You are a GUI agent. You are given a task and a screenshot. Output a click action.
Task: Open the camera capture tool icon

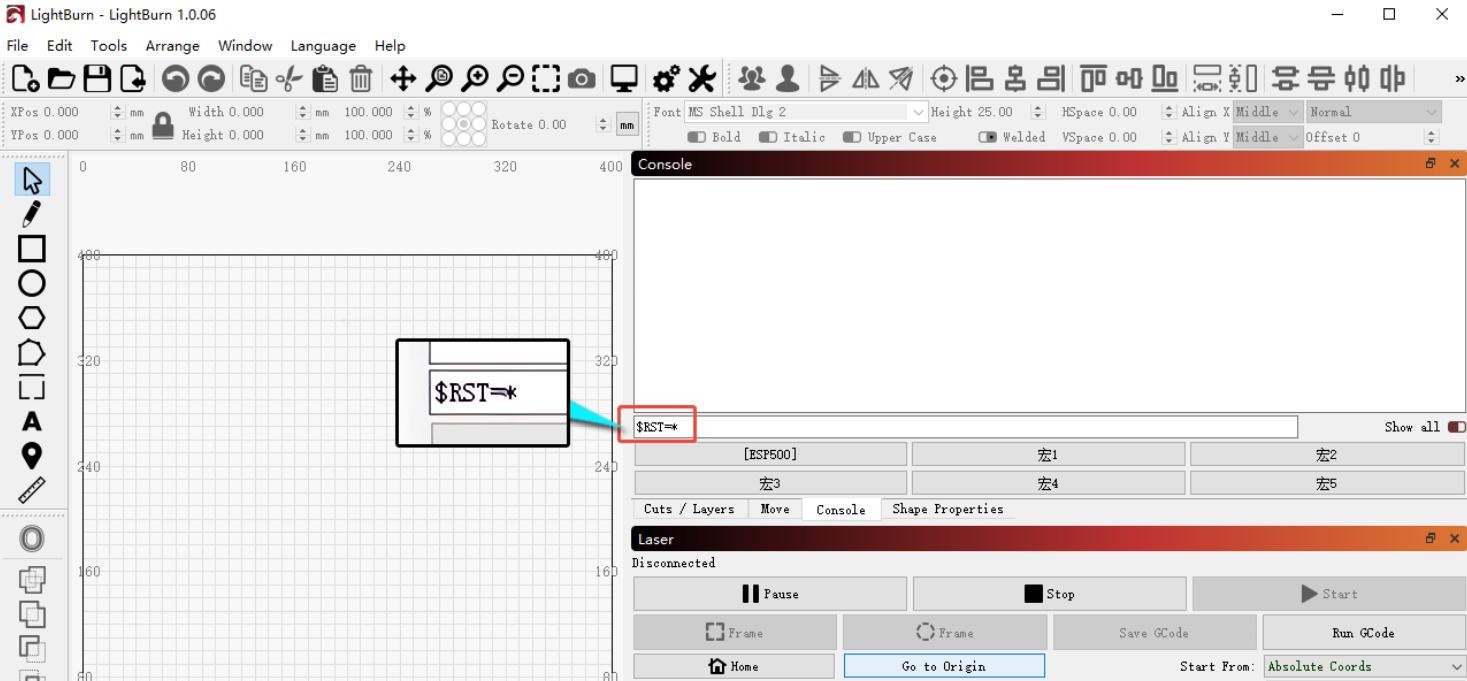pos(582,78)
